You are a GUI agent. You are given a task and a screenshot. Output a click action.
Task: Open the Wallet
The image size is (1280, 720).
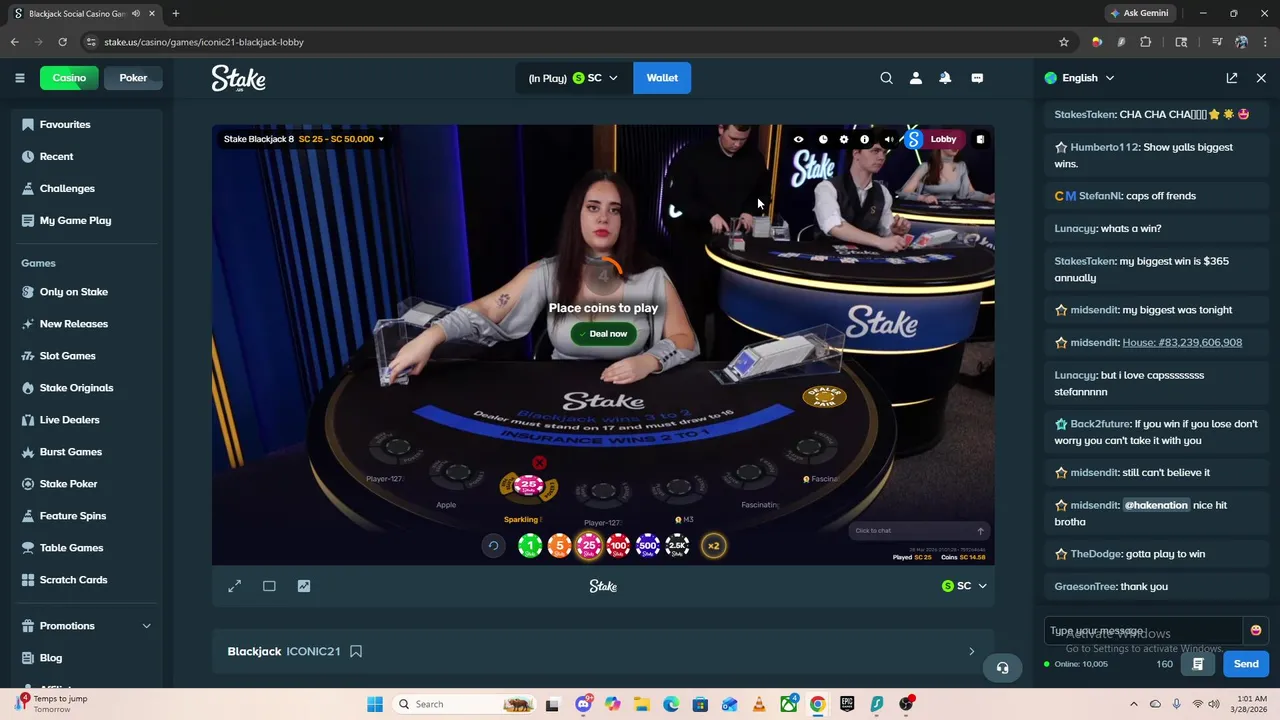point(662,78)
